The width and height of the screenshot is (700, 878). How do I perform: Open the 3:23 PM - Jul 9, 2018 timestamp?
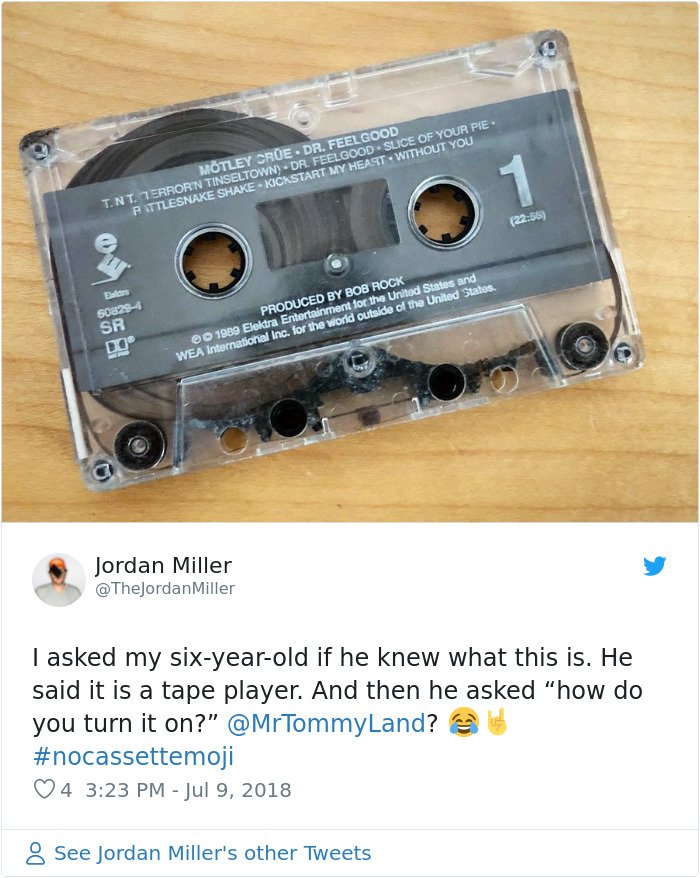point(188,790)
